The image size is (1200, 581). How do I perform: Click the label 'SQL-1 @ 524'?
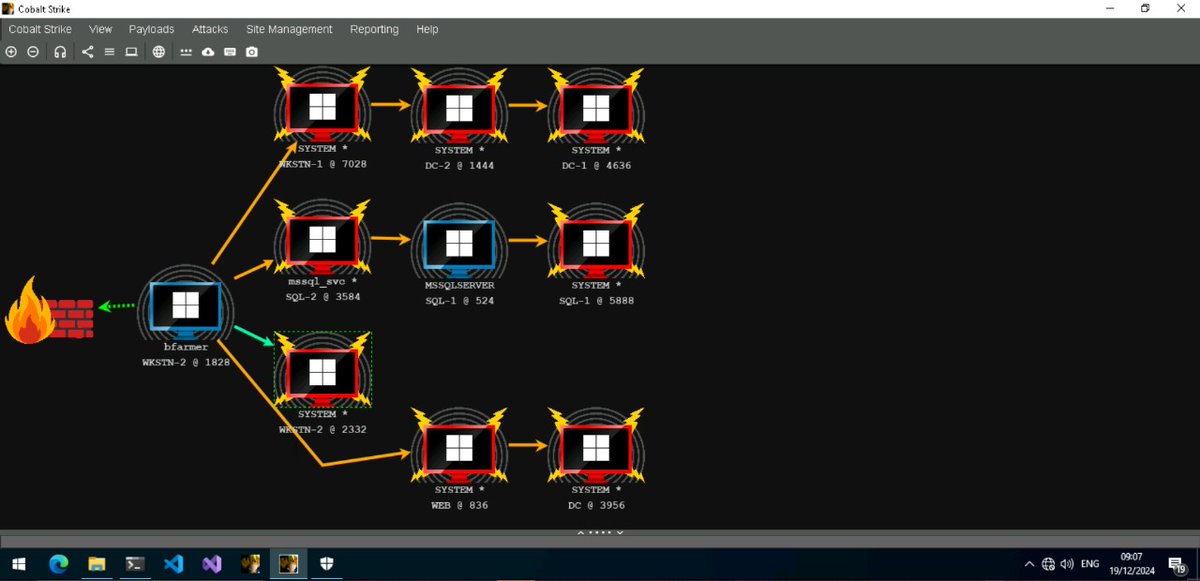(x=459, y=300)
